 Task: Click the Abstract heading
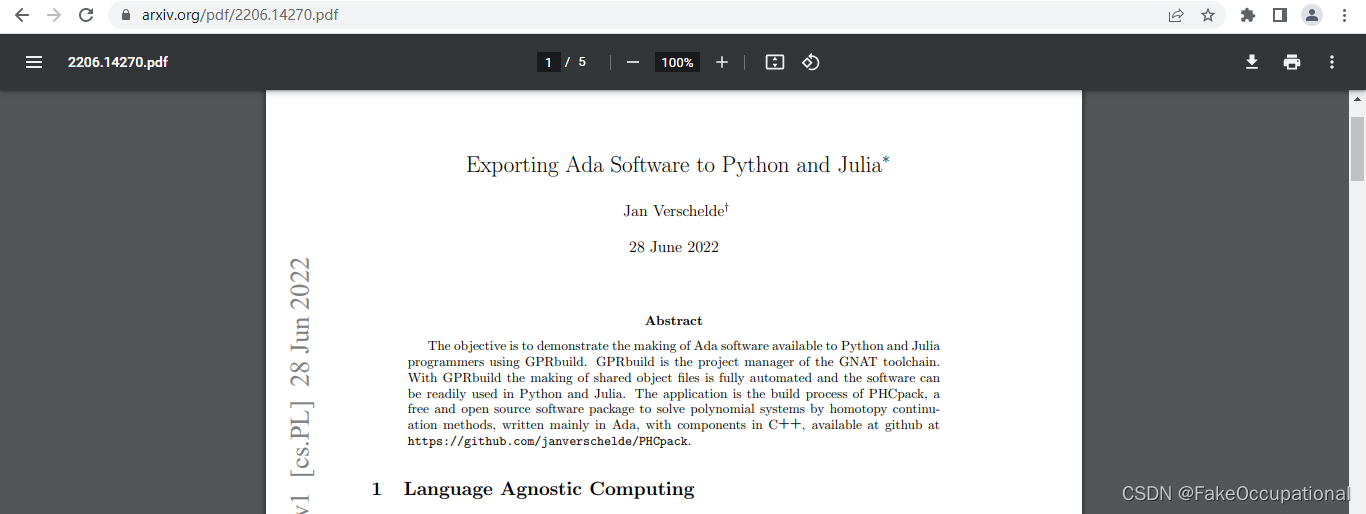pyautogui.click(x=674, y=321)
